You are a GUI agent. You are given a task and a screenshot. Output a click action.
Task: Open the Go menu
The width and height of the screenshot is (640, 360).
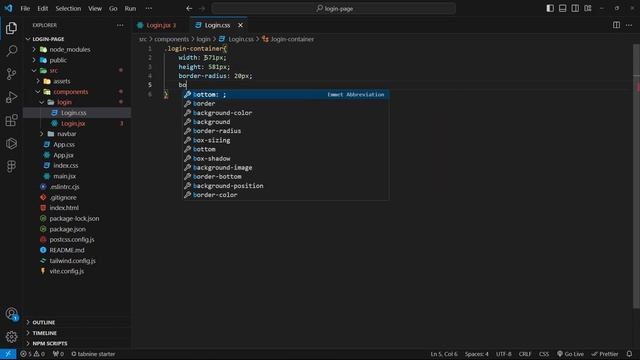click(113, 8)
